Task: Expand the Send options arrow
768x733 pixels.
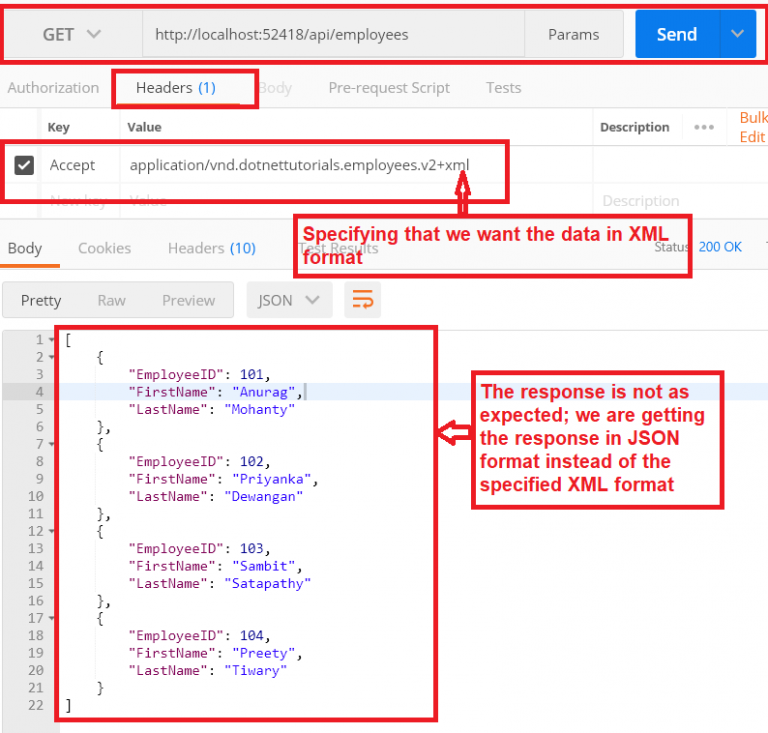Action: (x=738, y=34)
